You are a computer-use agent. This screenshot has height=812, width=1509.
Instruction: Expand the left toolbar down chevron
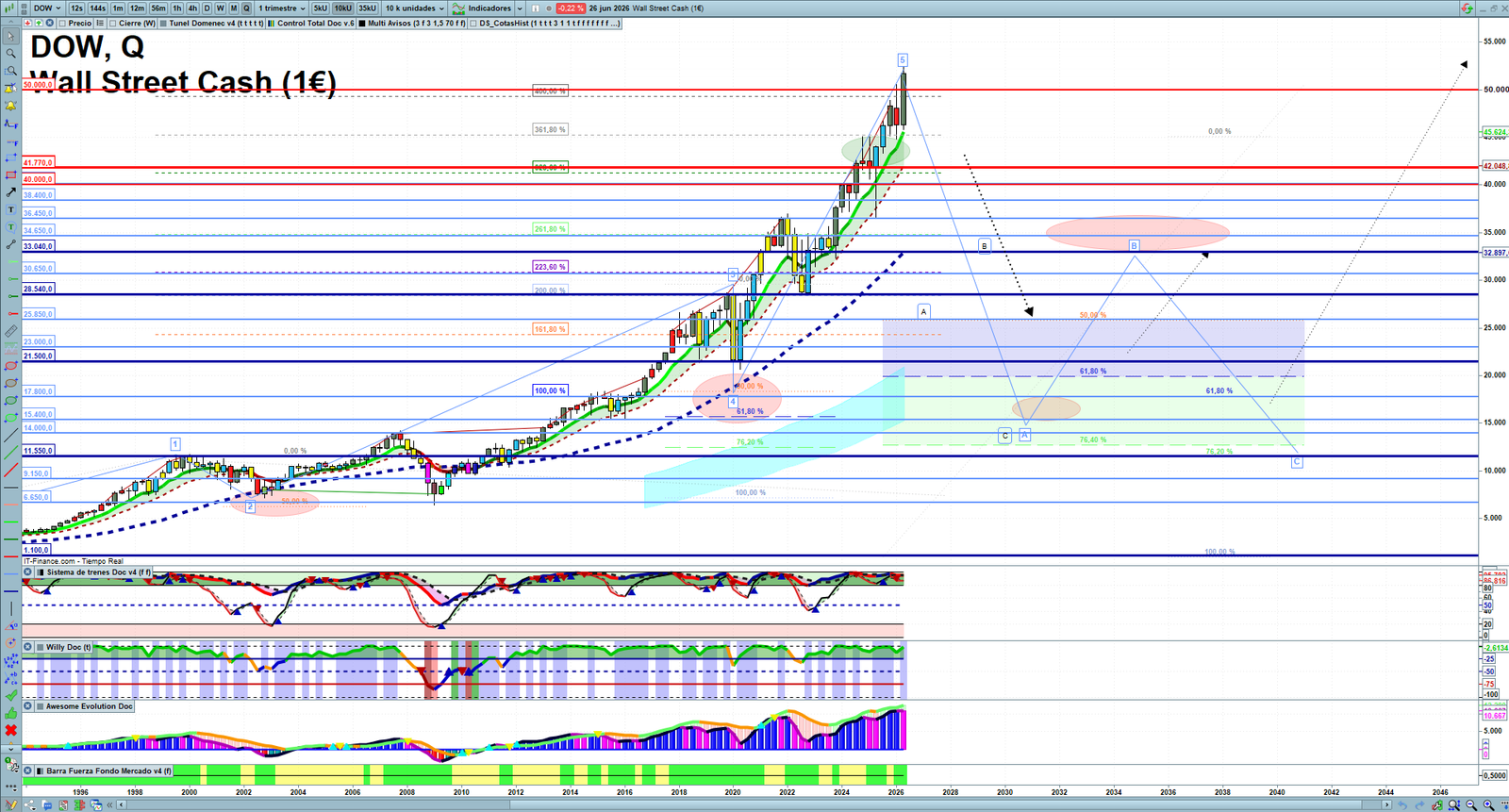point(10,748)
